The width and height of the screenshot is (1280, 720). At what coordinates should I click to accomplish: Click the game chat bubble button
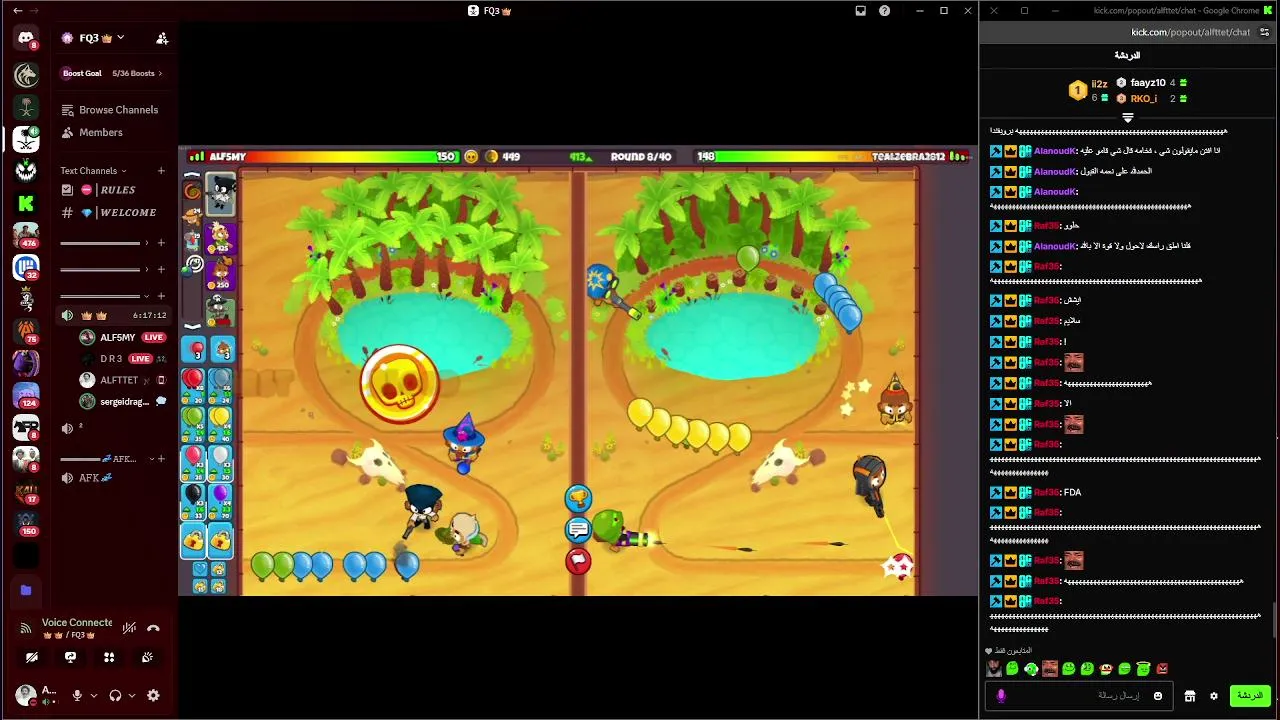578,529
